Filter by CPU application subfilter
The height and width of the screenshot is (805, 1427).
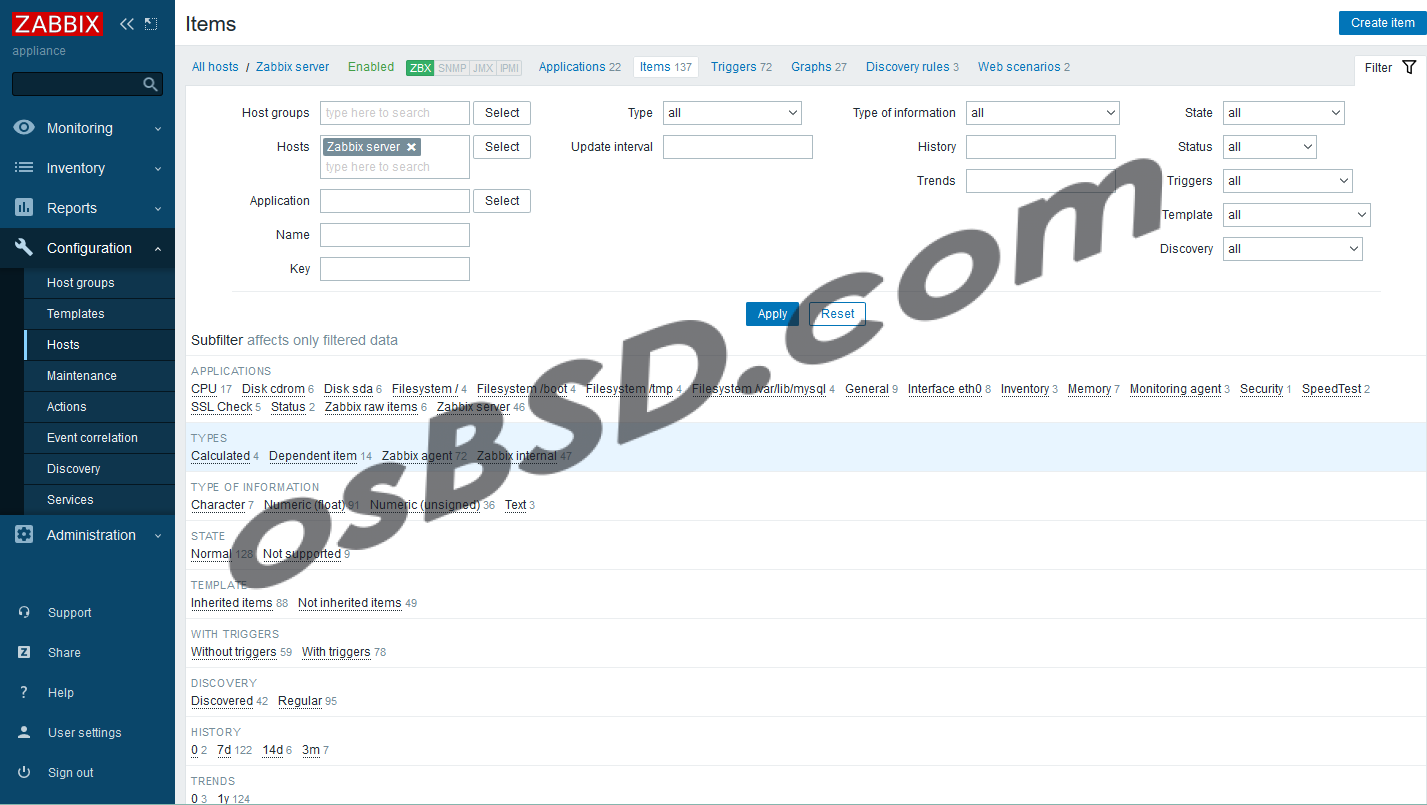click(x=204, y=389)
